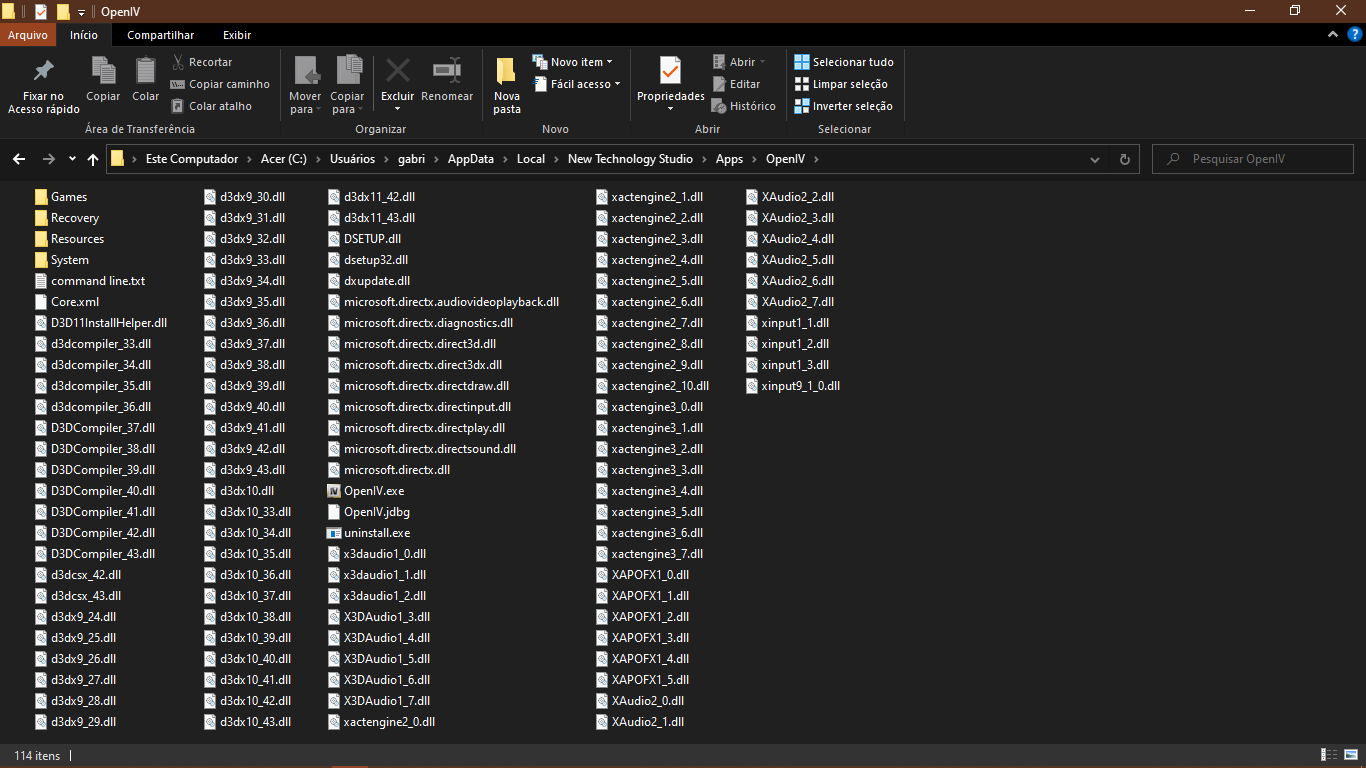Click the Fixar no Acesso rápido pin icon
Image resolution: width=1366 pixels, height=768 pixels.
pos(43,72)
